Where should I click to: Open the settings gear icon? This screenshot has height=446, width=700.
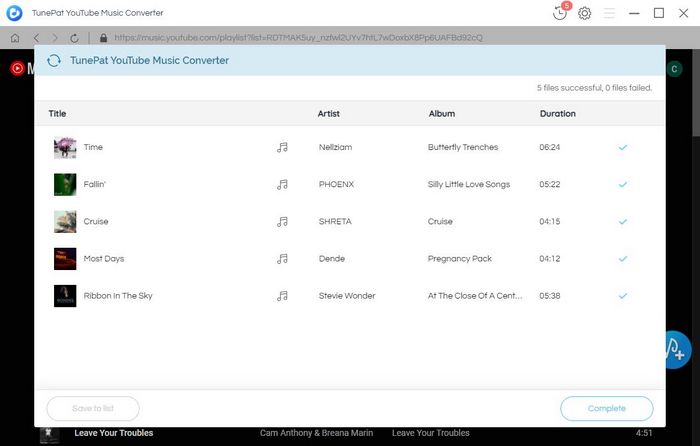[584, 13]
